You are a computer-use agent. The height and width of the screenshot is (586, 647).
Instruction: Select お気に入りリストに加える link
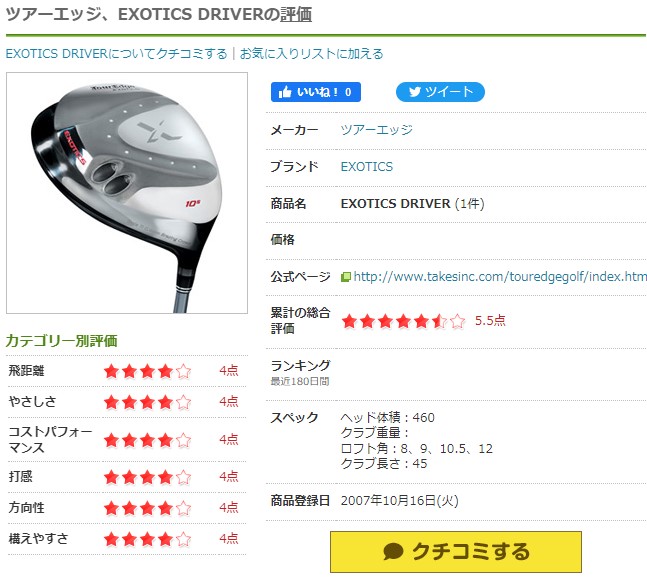point(312,54)
